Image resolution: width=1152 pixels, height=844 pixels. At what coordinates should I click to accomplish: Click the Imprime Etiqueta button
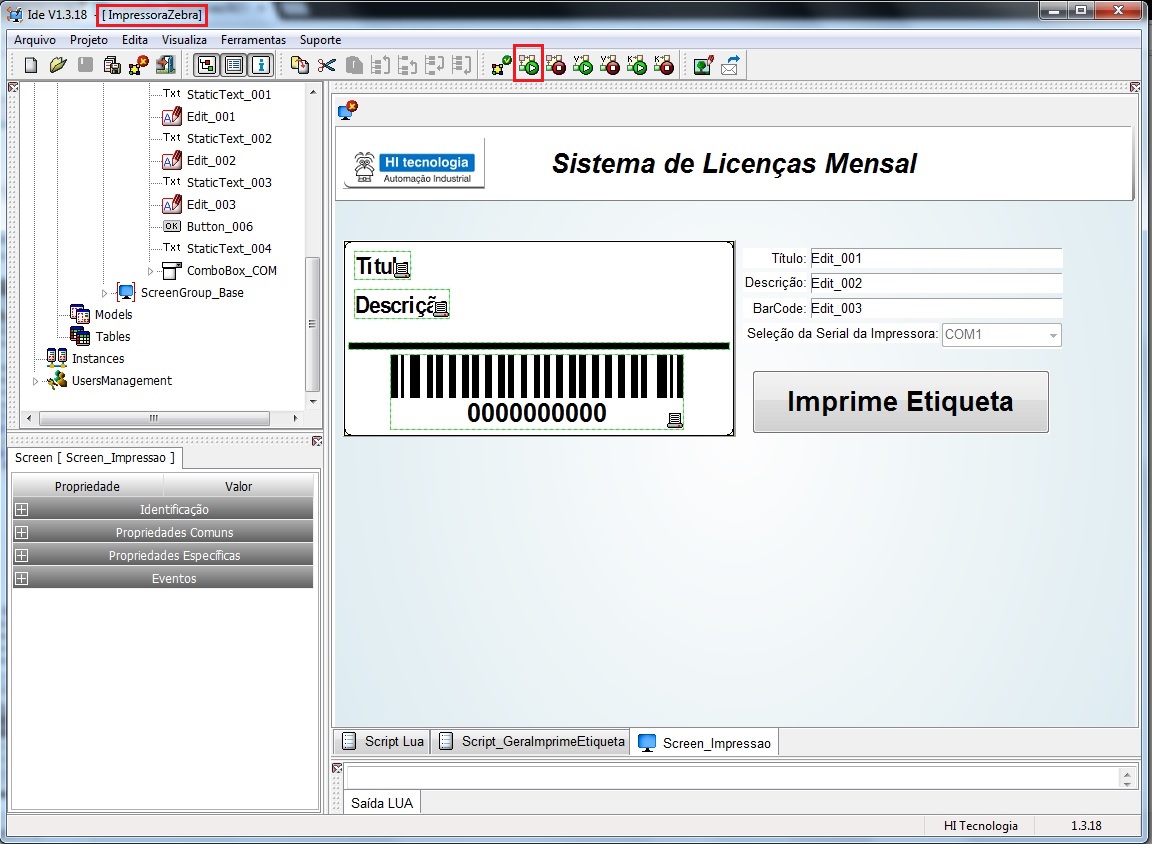pyautogui.click(x=901, y=402)
